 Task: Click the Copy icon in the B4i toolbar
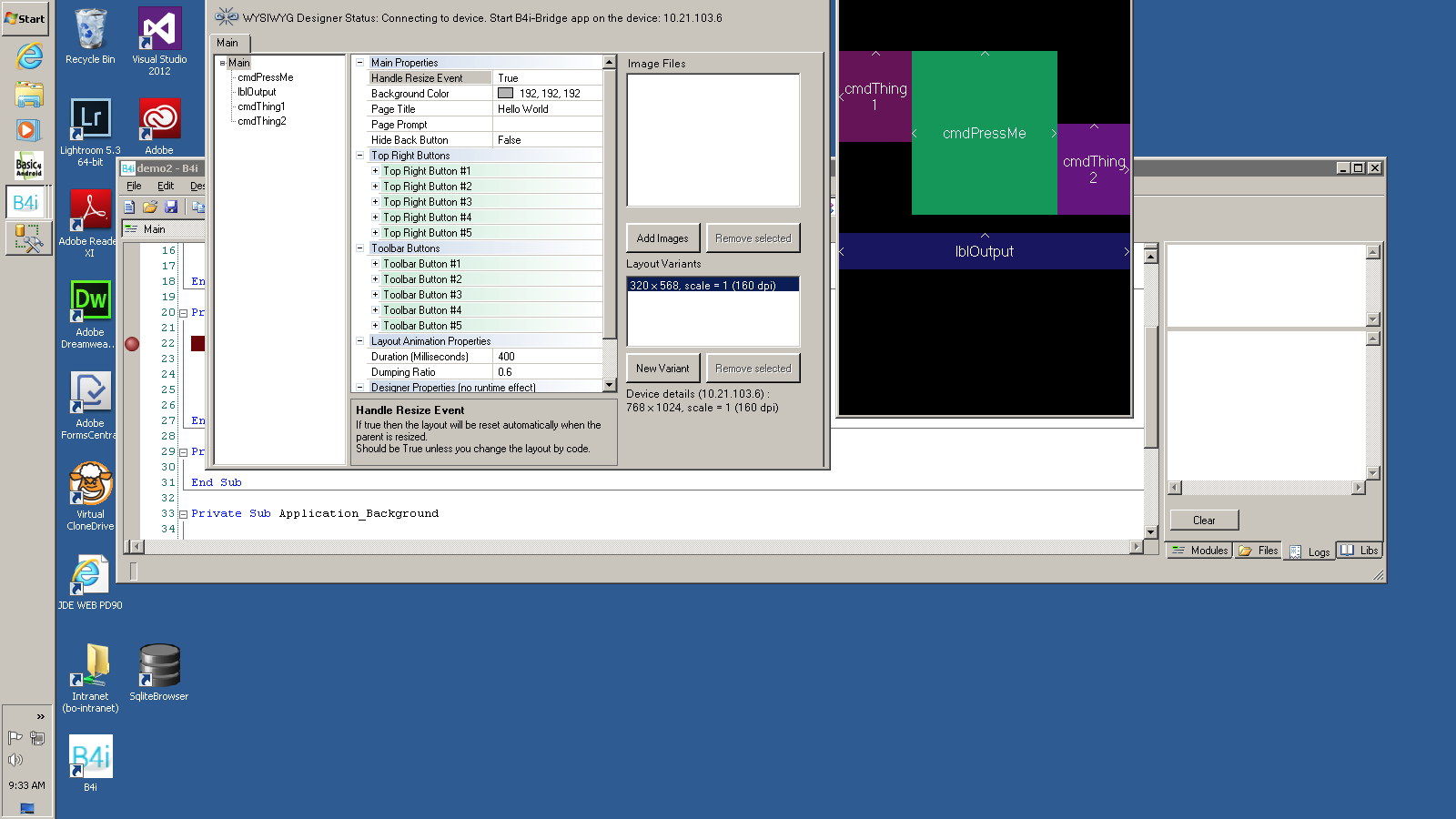click(x=198, y=207)
